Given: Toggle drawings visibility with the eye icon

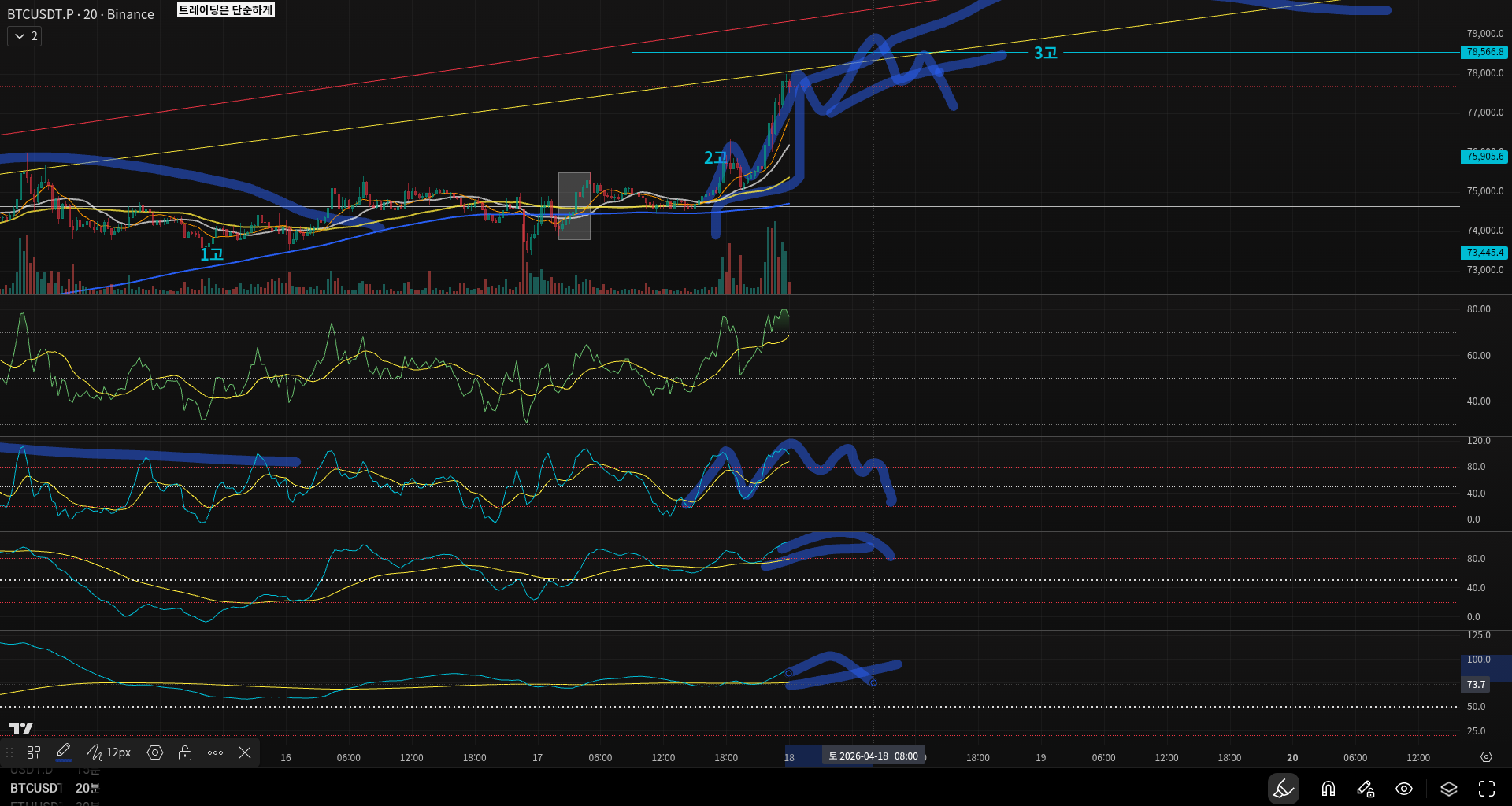Looking at the screenshot, I should (x=1404, y=789).
